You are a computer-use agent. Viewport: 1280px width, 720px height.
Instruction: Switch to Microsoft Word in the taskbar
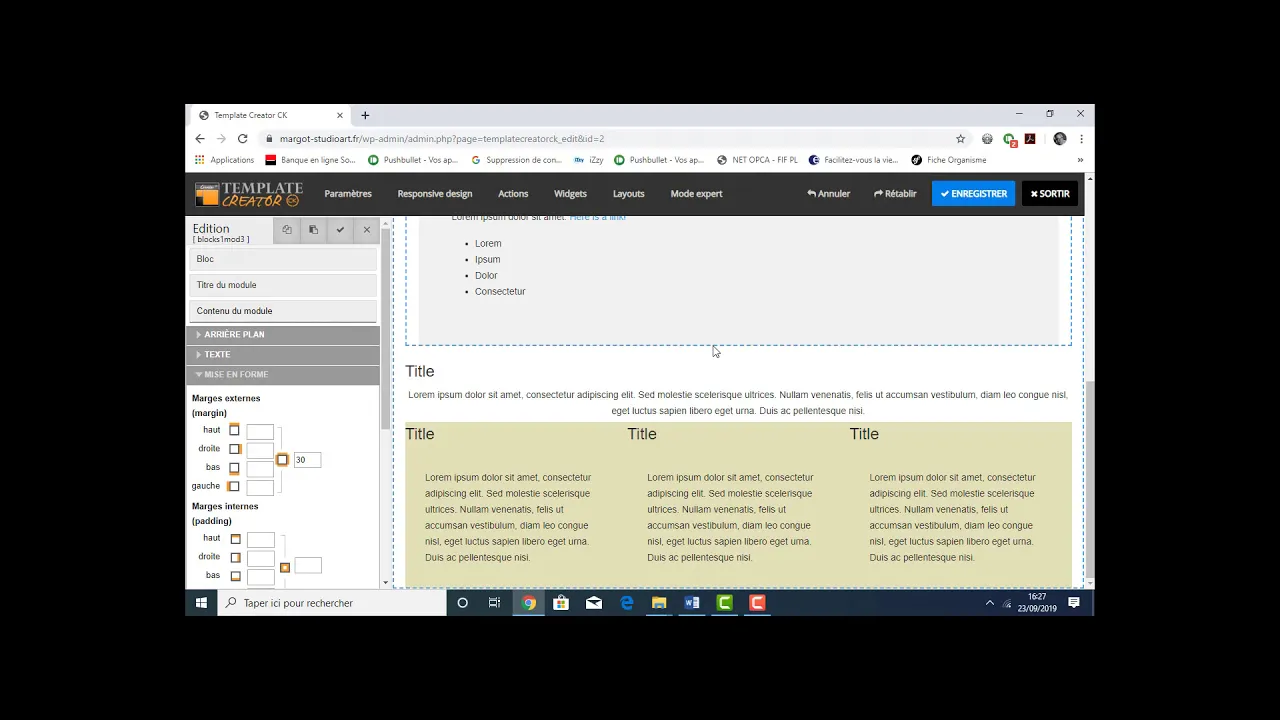tap(692, 603)
